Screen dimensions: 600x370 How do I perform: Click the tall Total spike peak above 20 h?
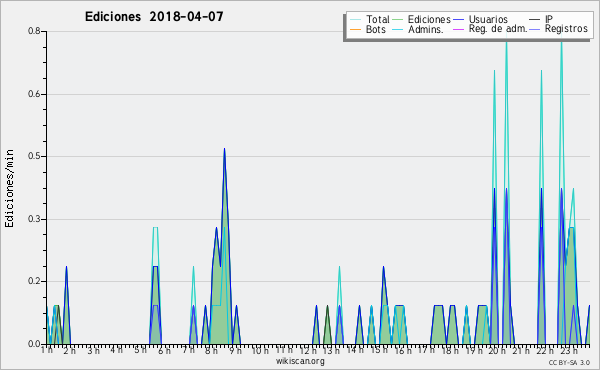click(x=494, y=71)
